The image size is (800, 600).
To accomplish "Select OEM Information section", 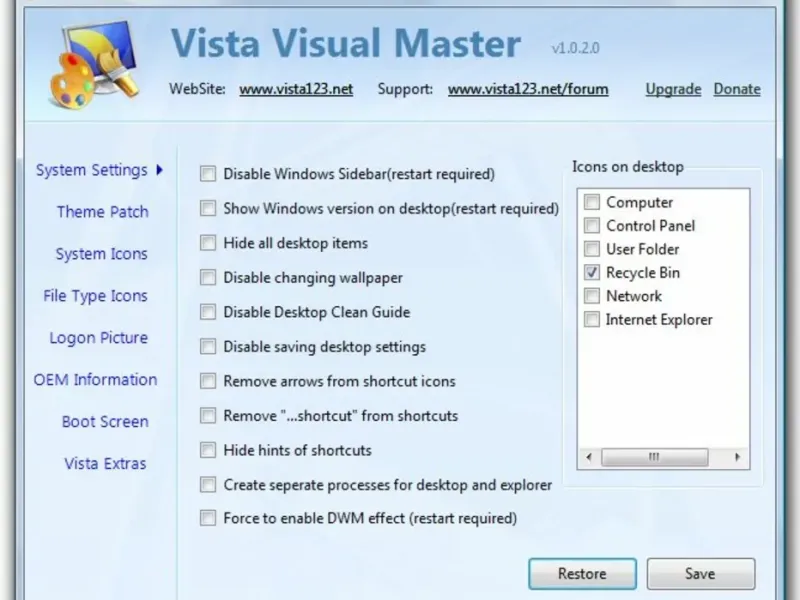I will click(x=95, y=380).
